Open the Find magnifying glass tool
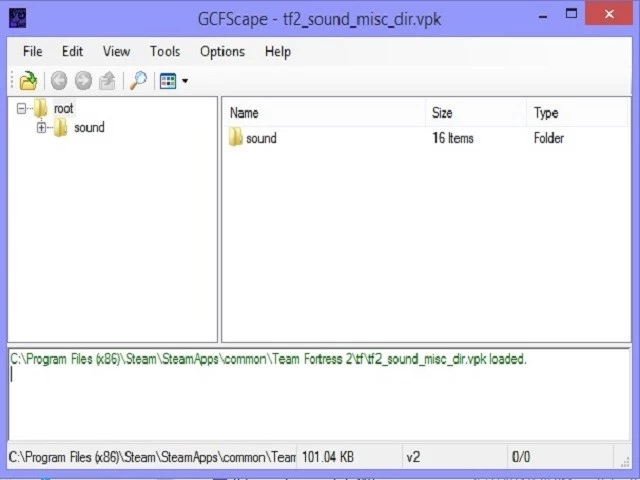 tap(138, 80)
